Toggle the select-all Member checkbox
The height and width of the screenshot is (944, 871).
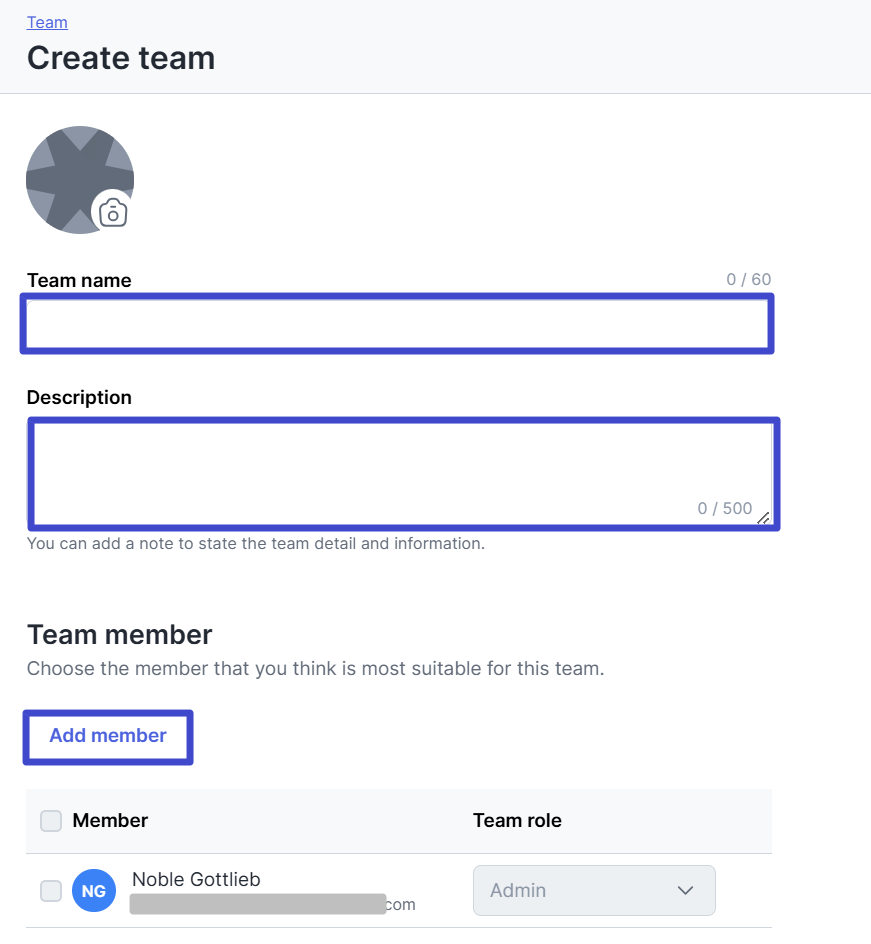50,821
